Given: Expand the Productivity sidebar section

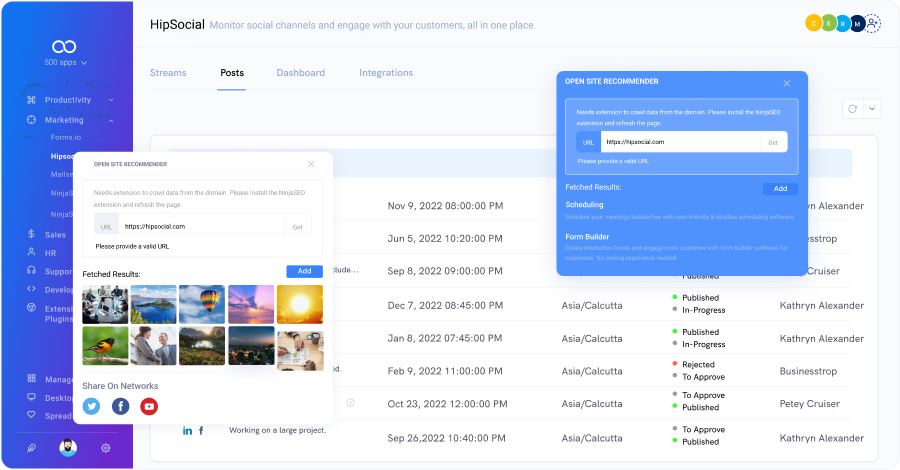Looking at the screenshot, I should (110, 100).
